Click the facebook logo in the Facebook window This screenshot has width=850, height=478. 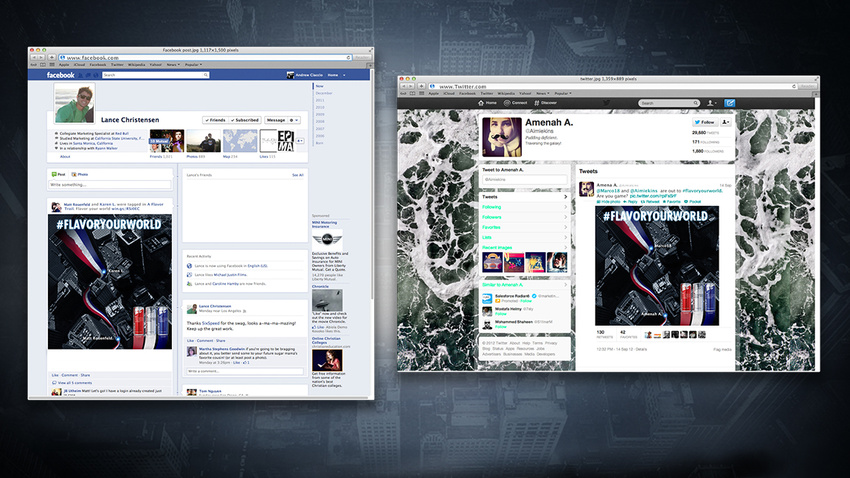[x=60, y=75]
